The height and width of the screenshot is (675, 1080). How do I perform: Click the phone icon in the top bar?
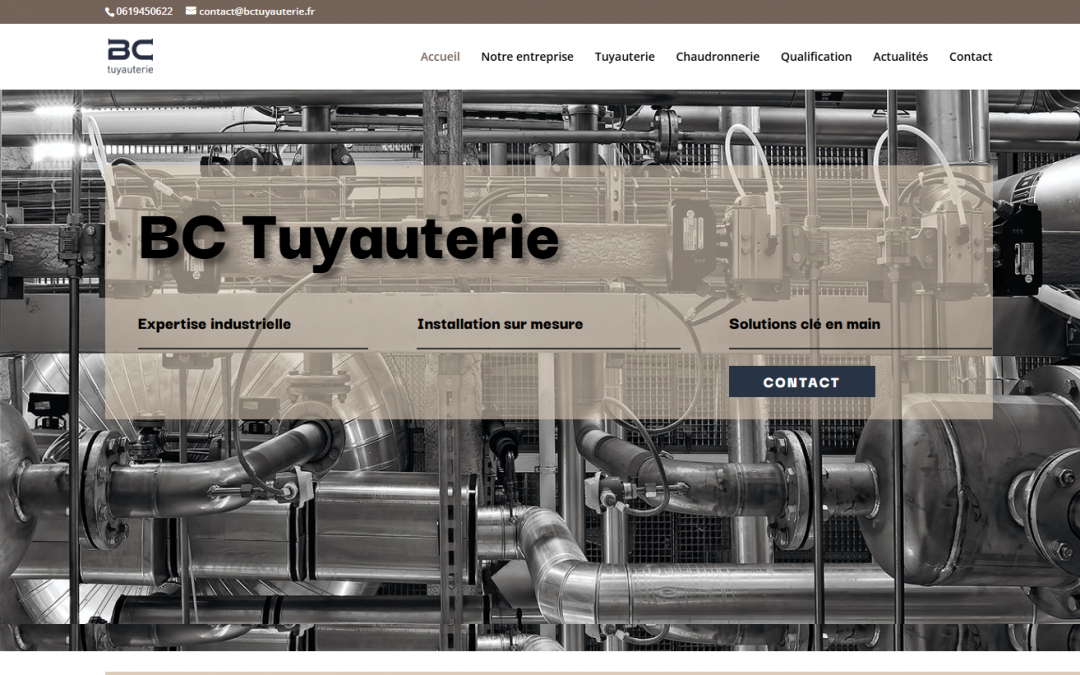(x=109, y=11)
